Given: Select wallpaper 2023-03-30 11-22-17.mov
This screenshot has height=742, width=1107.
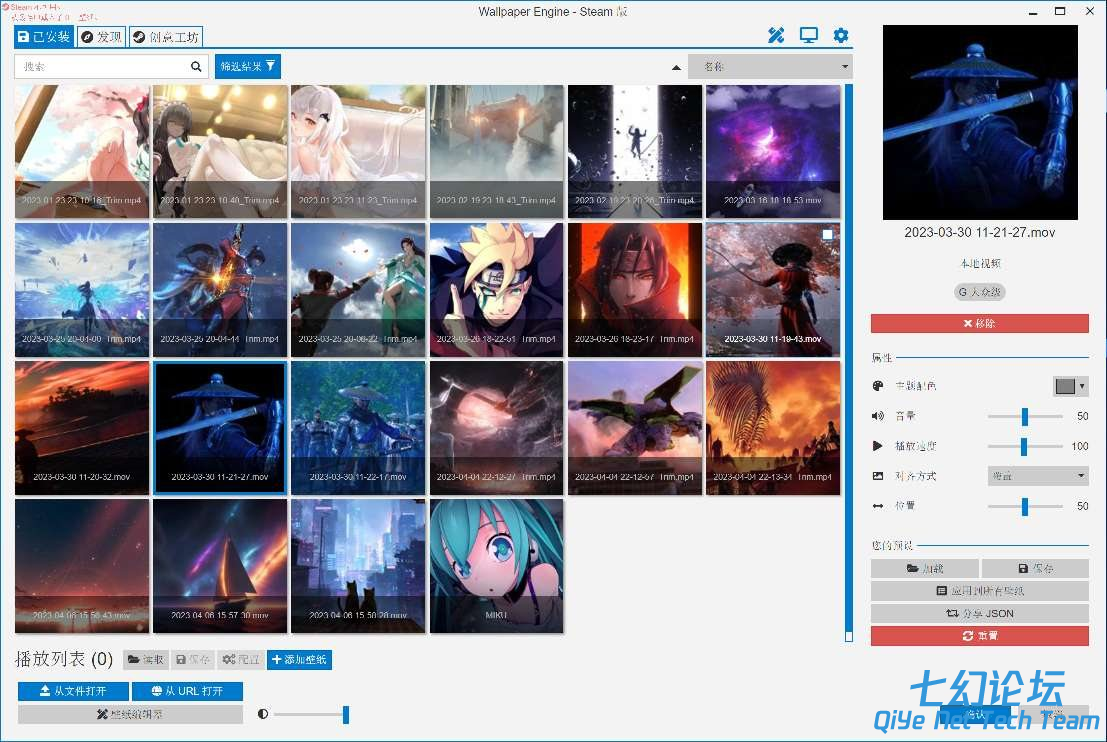Looking at the screenshot, I should [x=358, y=428].
